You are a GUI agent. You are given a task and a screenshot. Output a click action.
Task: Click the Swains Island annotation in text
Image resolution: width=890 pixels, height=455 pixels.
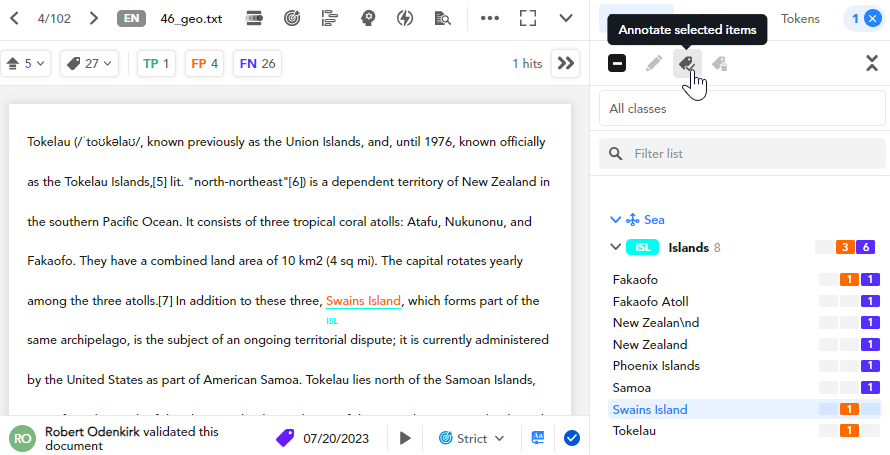click(x=363, y=301)
